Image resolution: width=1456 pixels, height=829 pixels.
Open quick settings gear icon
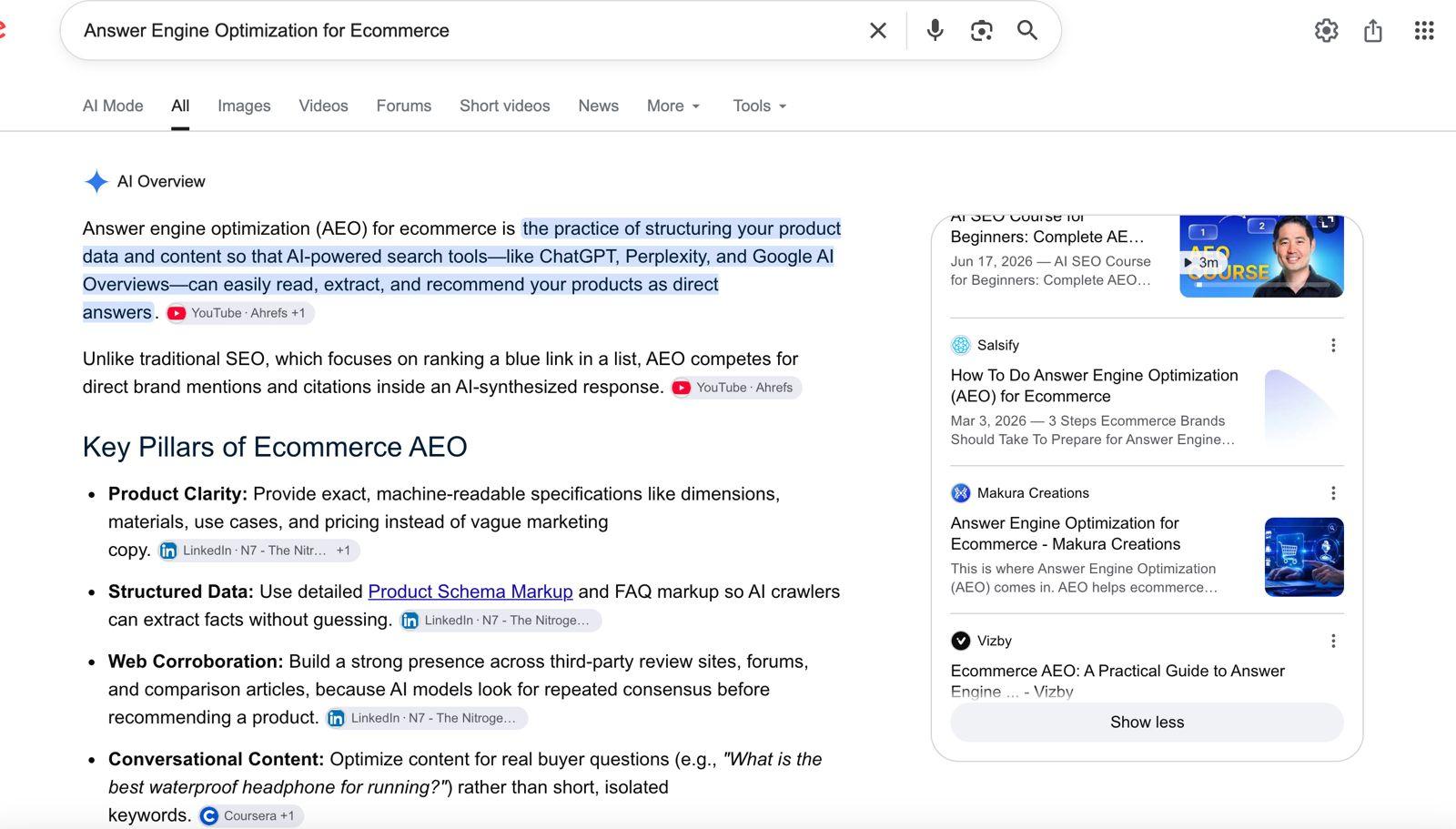(1326, 31)
